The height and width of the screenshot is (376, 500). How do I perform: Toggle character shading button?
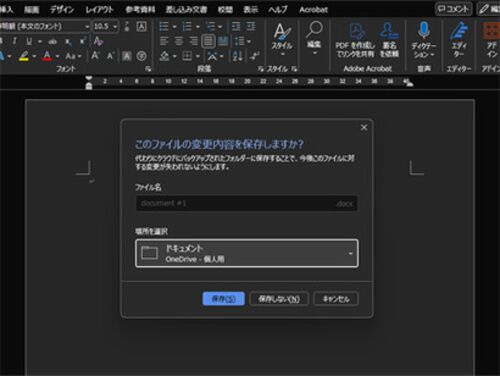(x=126, y=56)
